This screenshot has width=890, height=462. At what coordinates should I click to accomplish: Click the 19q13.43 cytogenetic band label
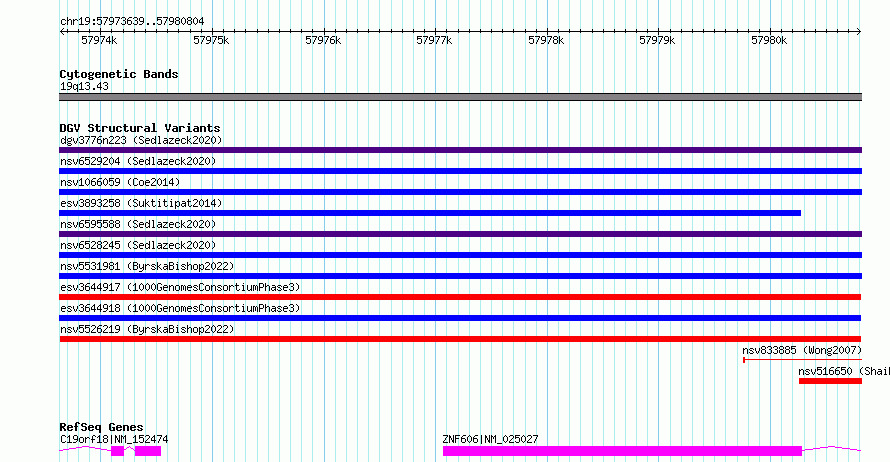click(84, 86)
